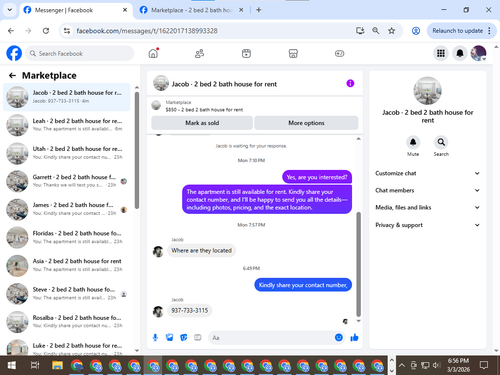Switch to the Marketplace browser tab
This screenshot has width=500, height=375.
[191, 10]
